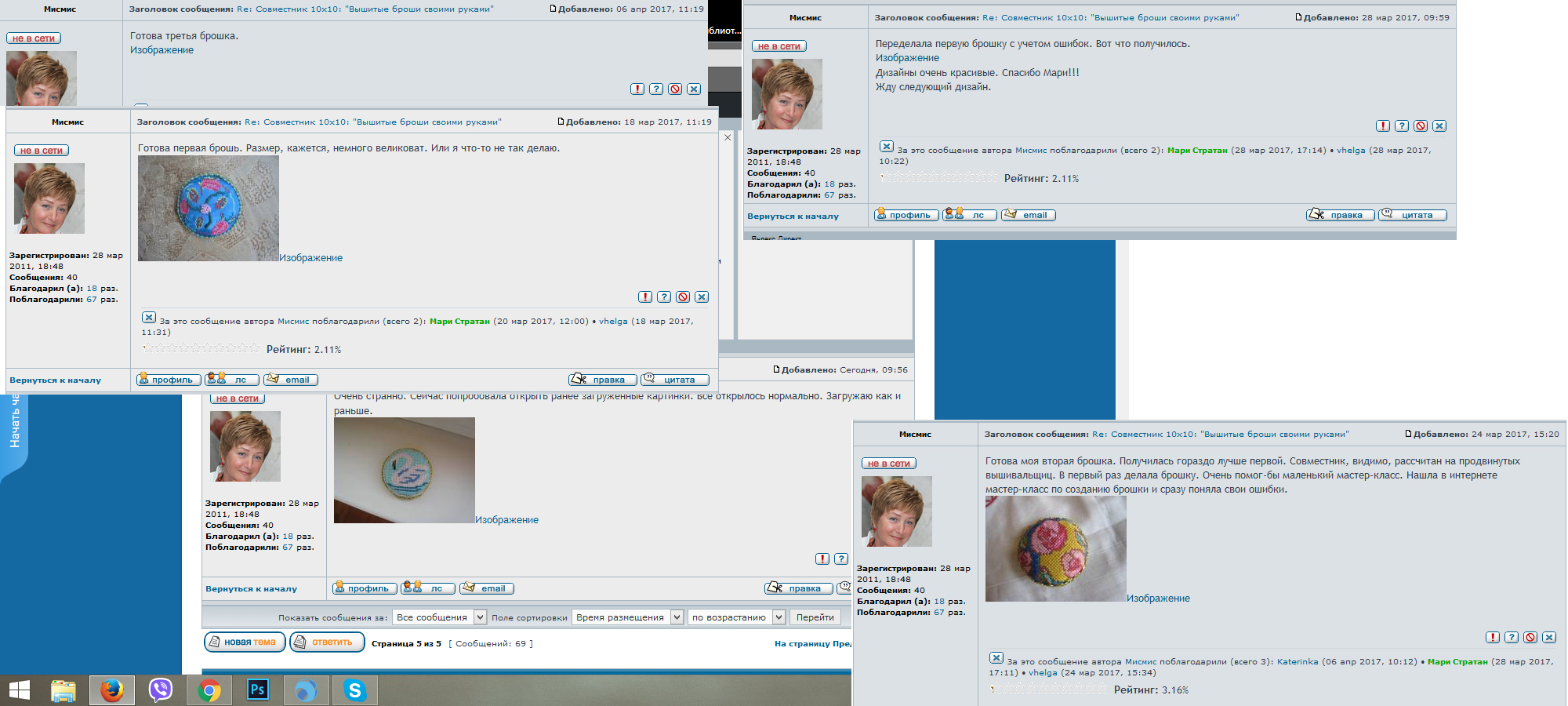1568x706 pixels.
Task: Open the blue paisley brooch thumbnail
Action: pos(209,209)
